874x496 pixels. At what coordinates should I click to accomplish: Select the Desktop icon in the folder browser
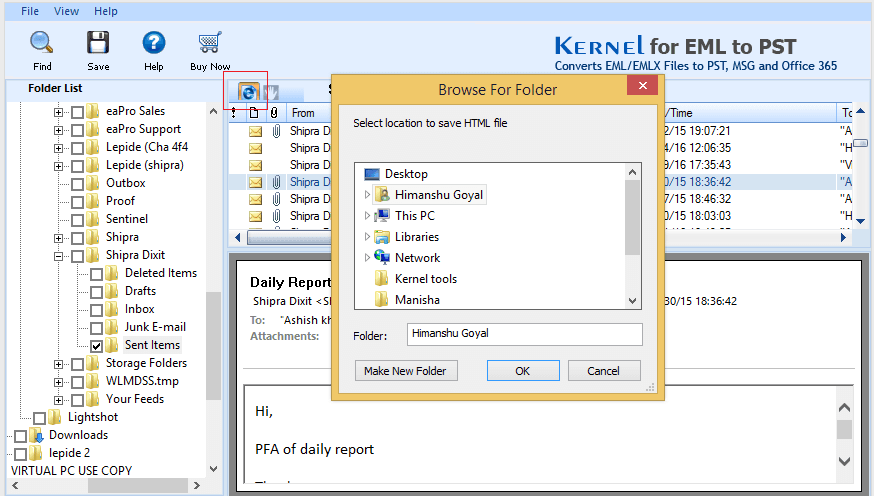pyautogui.click(x=372, y=174)
